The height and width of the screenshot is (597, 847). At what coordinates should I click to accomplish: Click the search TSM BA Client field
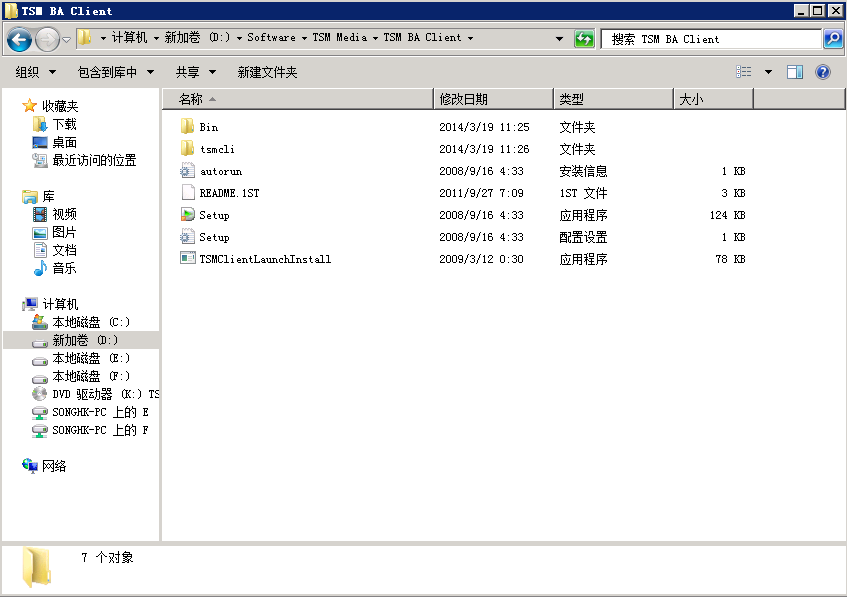pyautogui.click(x=710, y=39)
